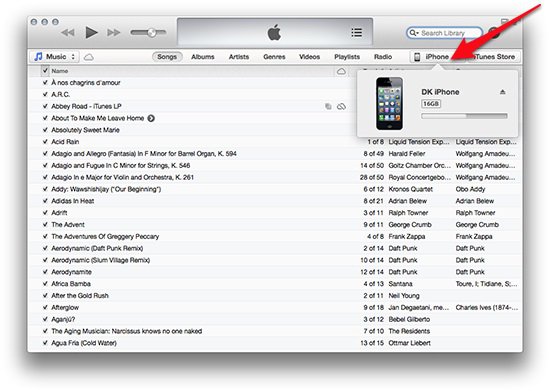Select After the Gold Rush

[80, 296]
